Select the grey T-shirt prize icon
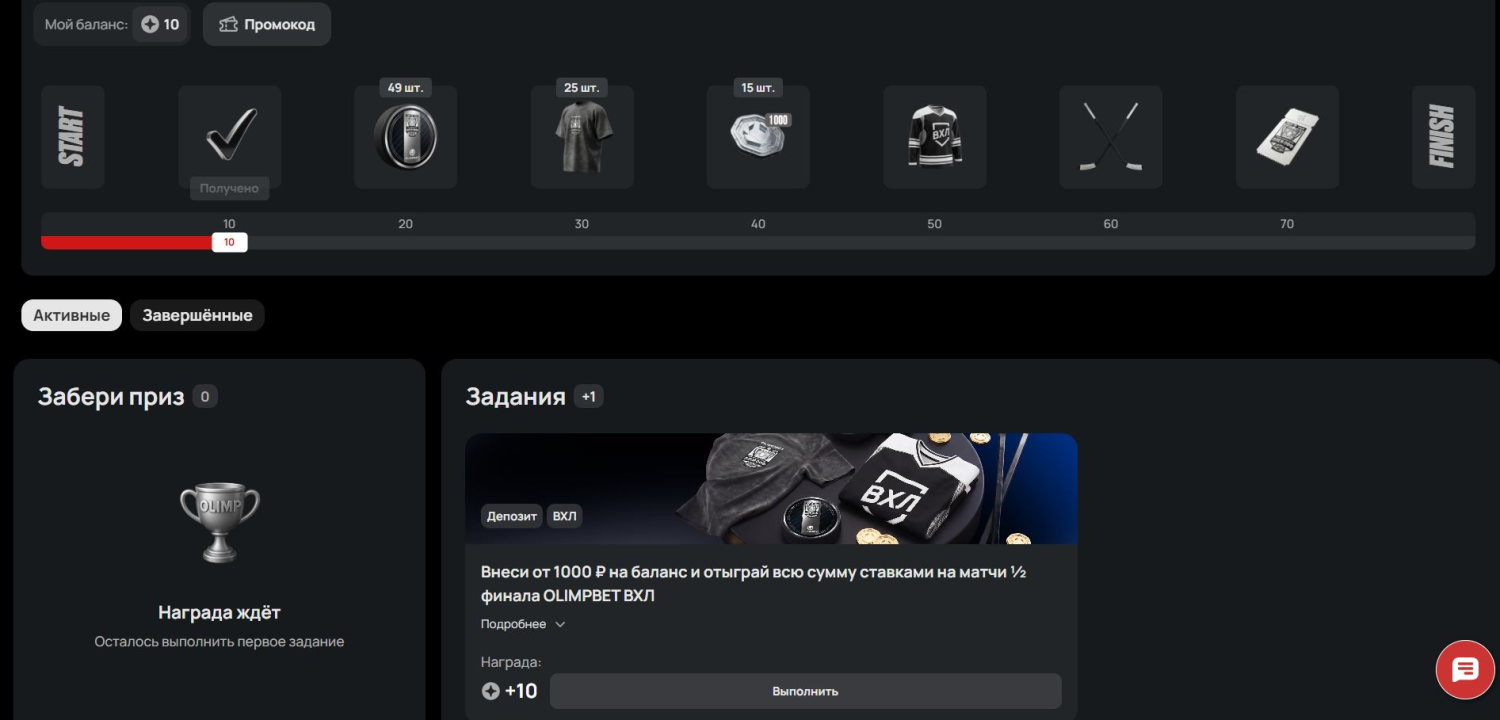Image resolution: width=1500 pixels, height=720 pixels. pyautogui.click(x=582, y=137)
